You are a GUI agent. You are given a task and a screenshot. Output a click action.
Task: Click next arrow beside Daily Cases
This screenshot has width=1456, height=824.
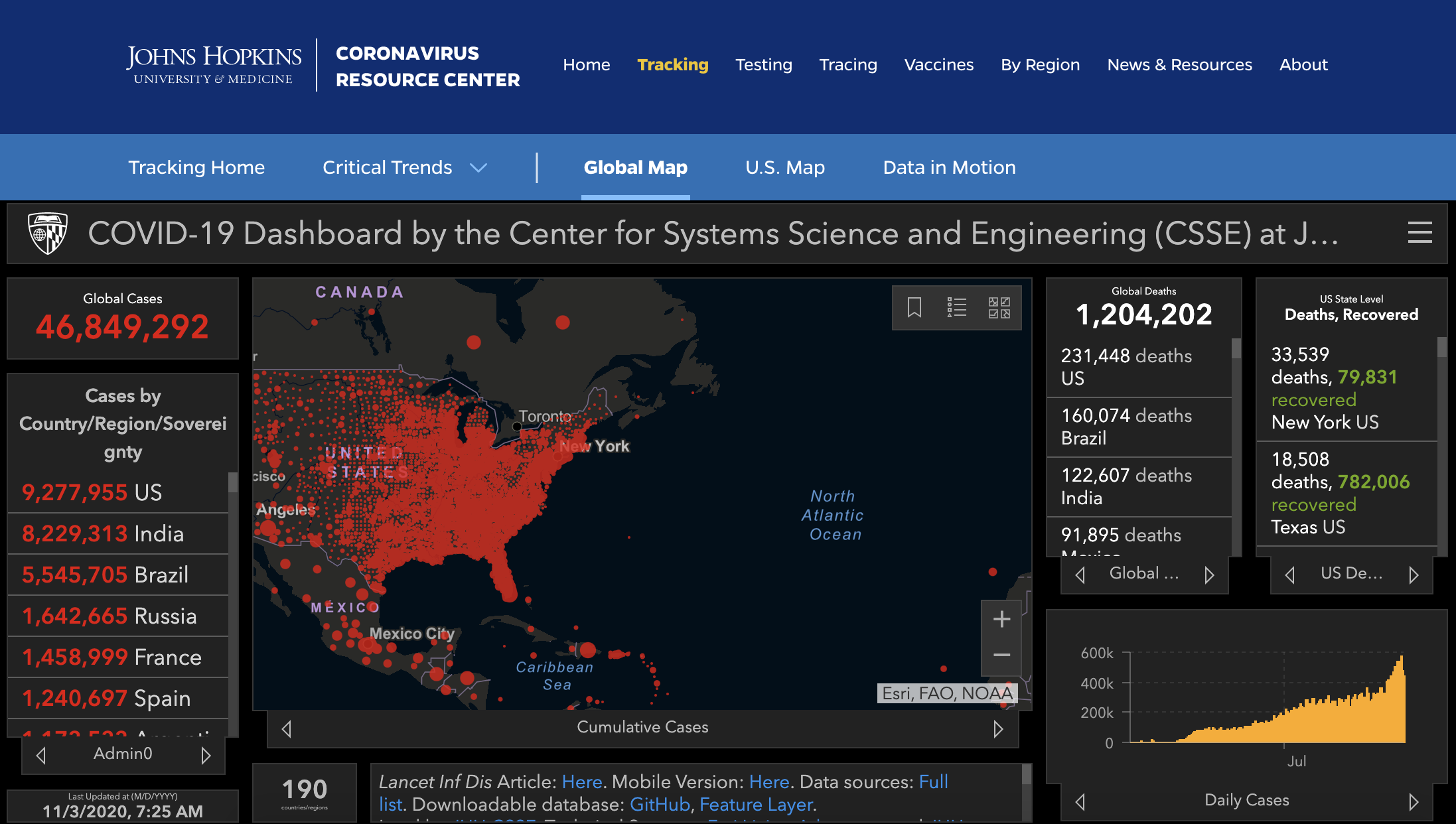1414,801
